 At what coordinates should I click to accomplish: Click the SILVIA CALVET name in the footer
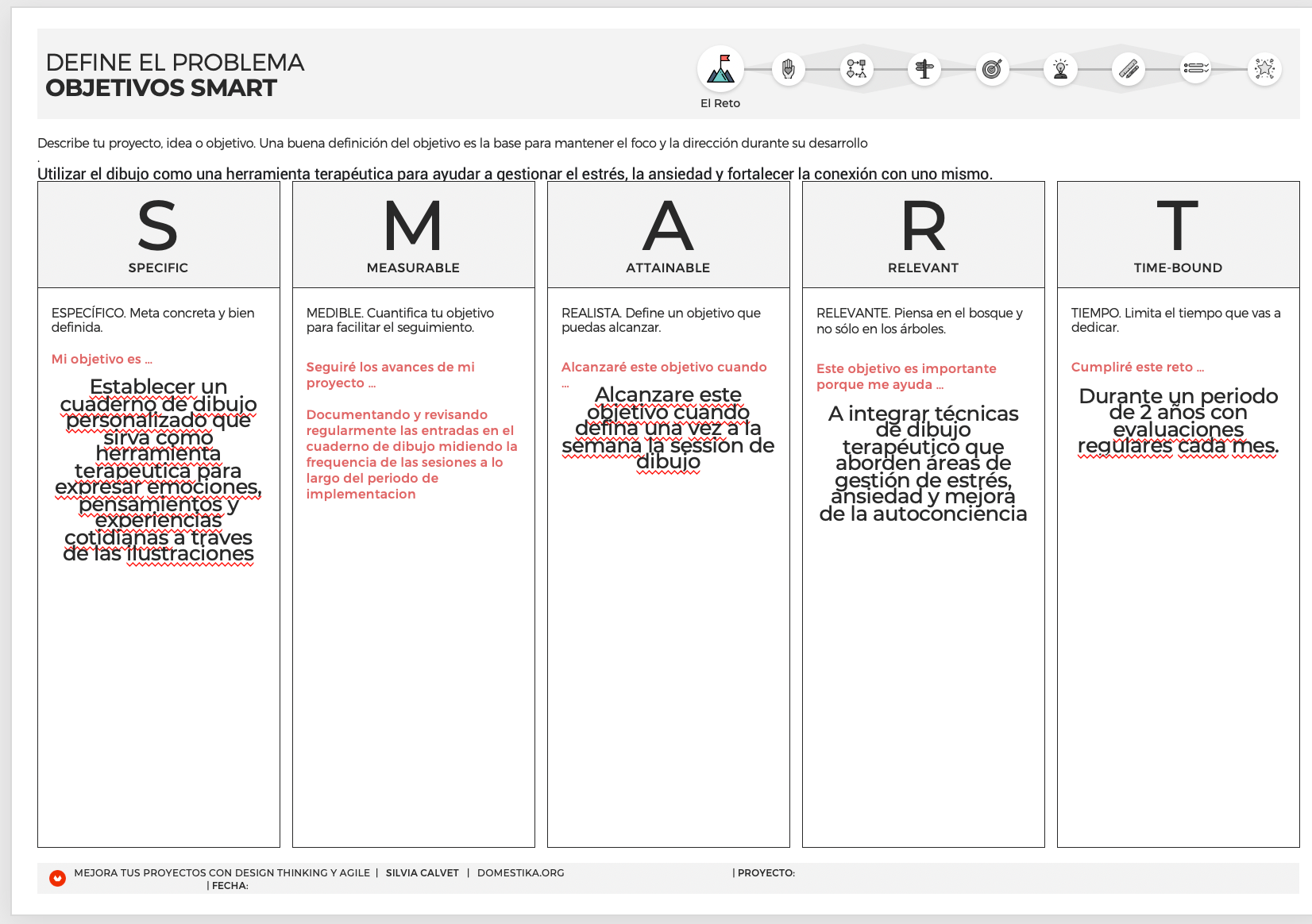(x=423, y=872)
